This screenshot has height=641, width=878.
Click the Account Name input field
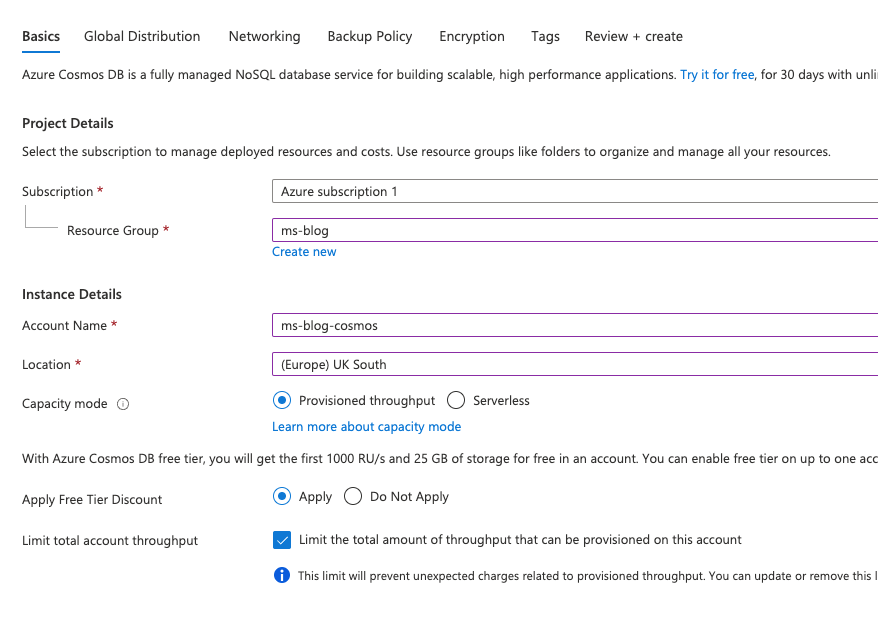click(575, 325)
